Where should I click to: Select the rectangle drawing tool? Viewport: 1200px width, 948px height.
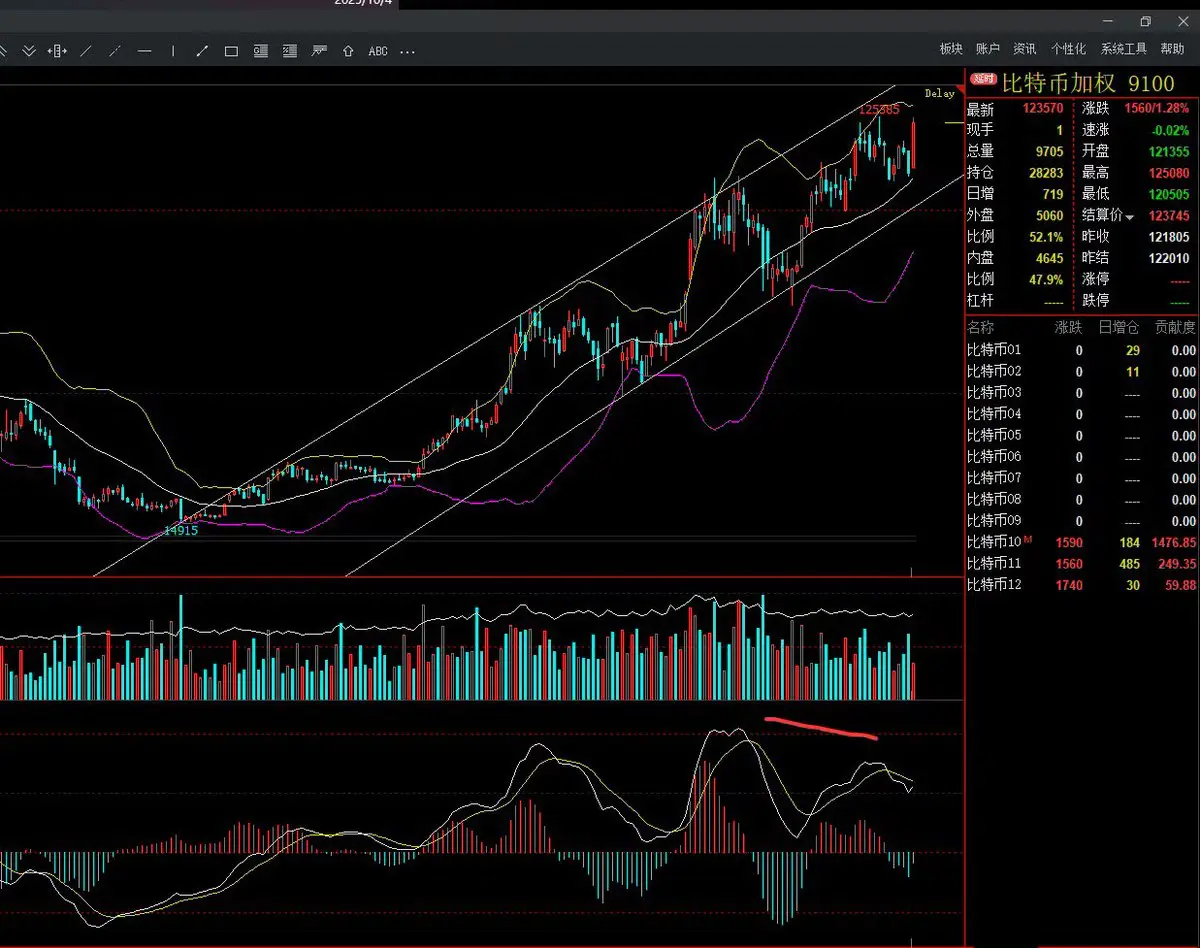231,51
